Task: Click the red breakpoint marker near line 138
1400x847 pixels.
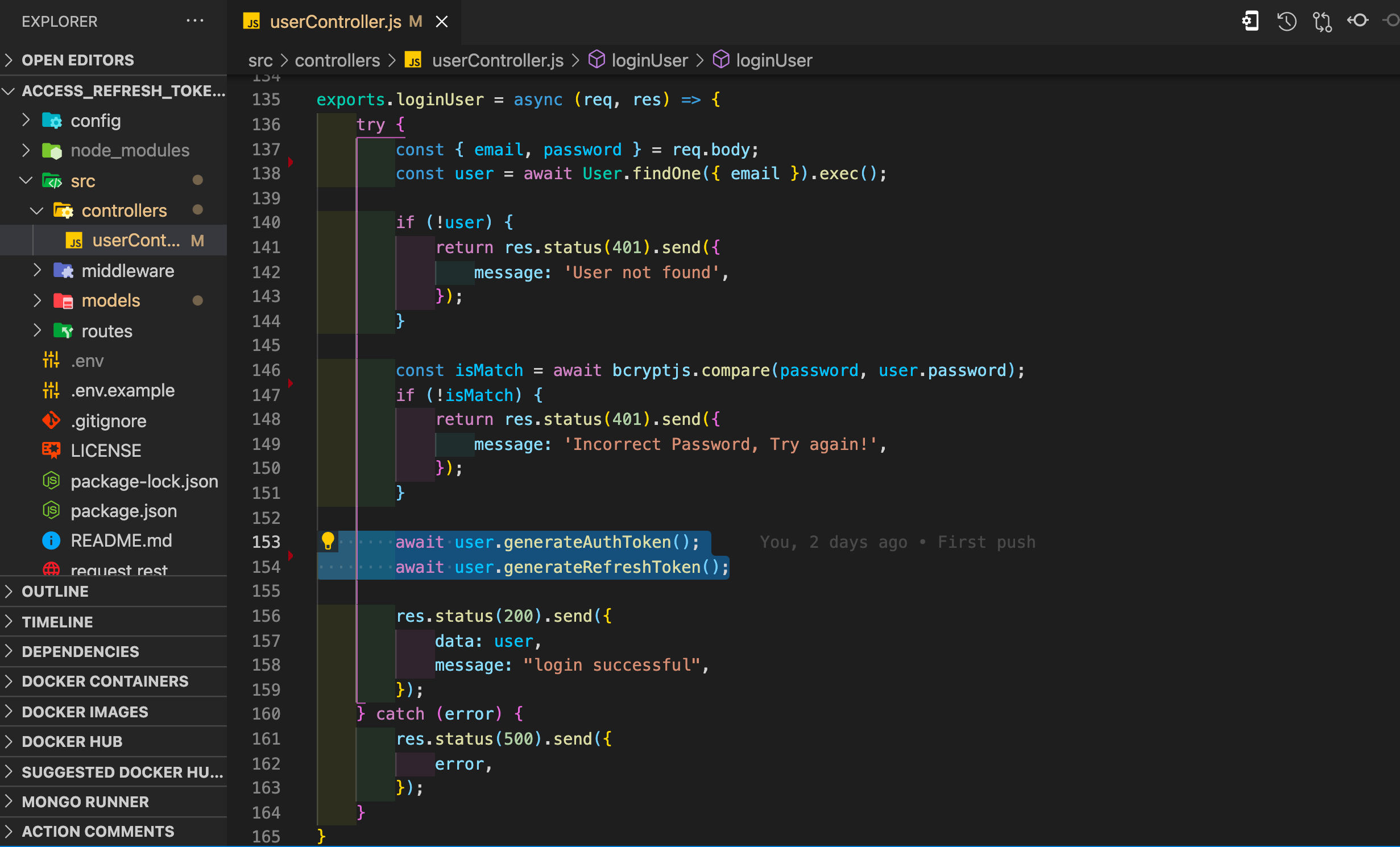Action: [x=291, y=162]
